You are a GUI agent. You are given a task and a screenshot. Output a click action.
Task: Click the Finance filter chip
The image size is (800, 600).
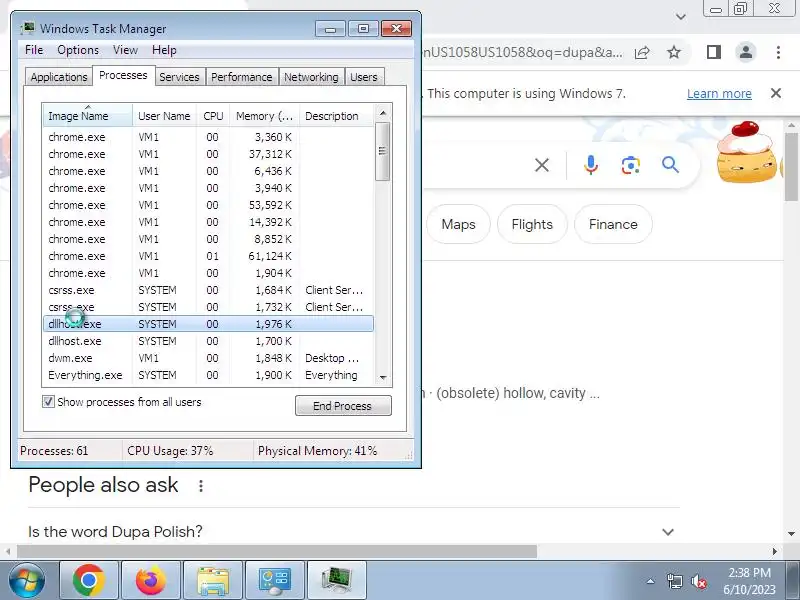tap(613, 224)
